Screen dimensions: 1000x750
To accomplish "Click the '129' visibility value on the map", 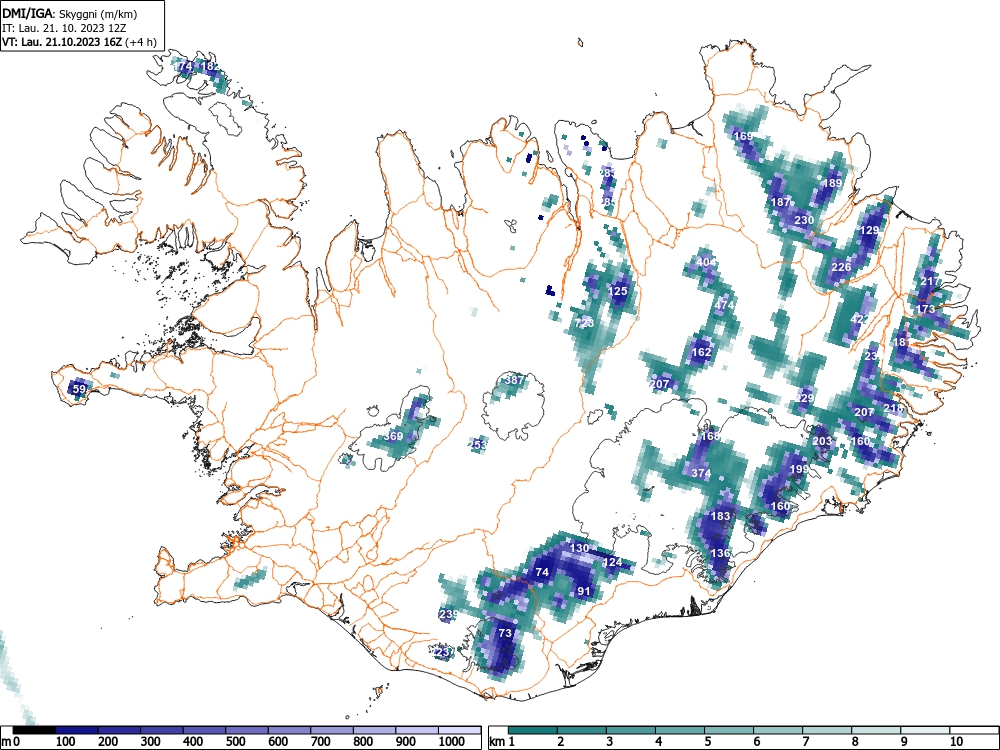I will coord(869,231).
